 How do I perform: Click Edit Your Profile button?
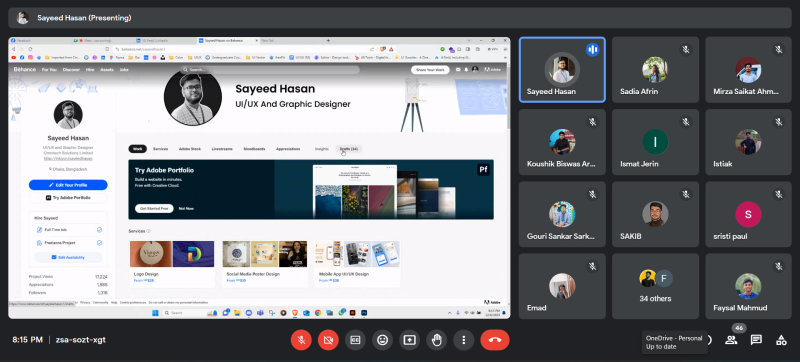pyautogui.click(x=68, y=185)
